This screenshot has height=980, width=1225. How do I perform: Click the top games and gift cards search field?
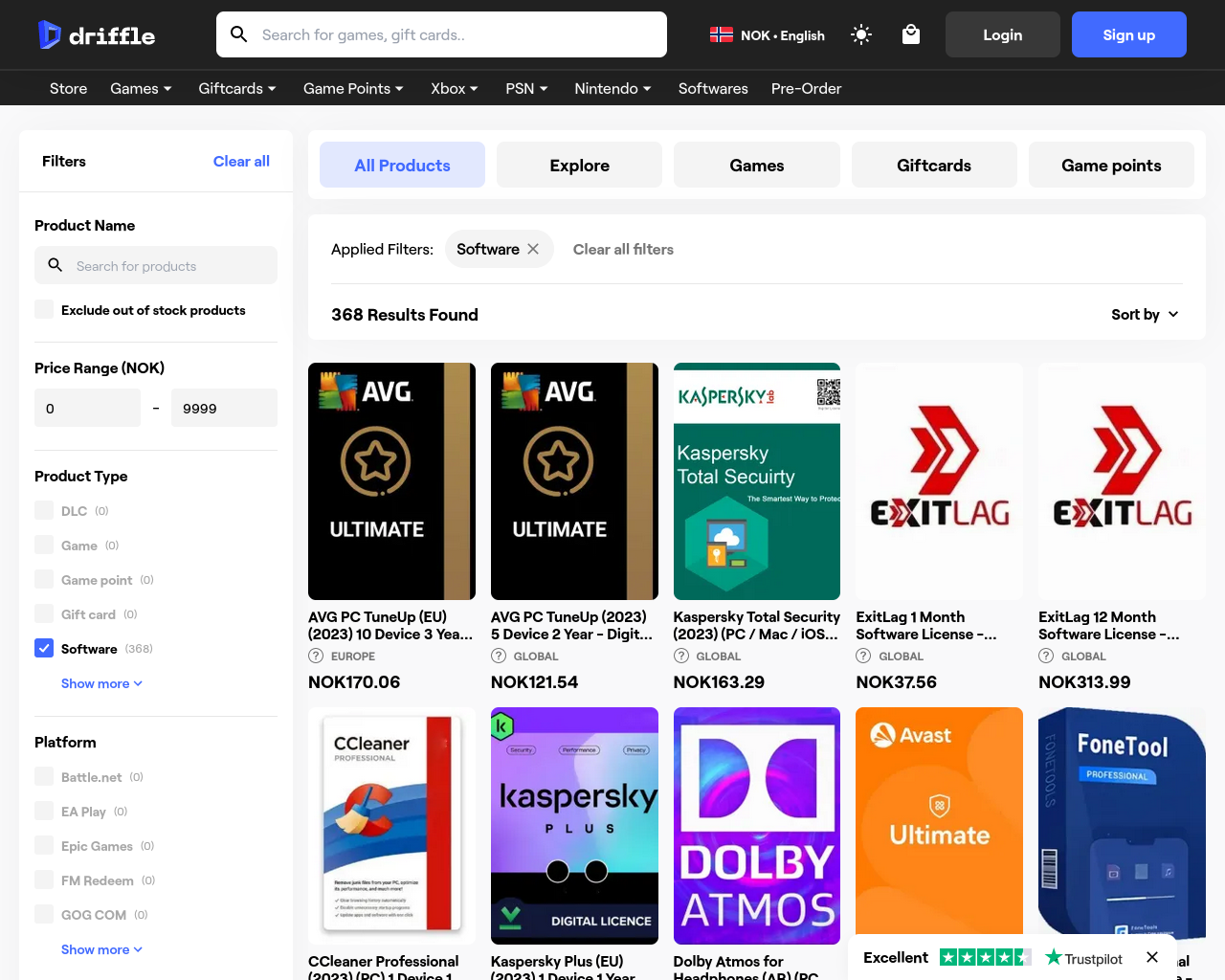pos(441,34)
